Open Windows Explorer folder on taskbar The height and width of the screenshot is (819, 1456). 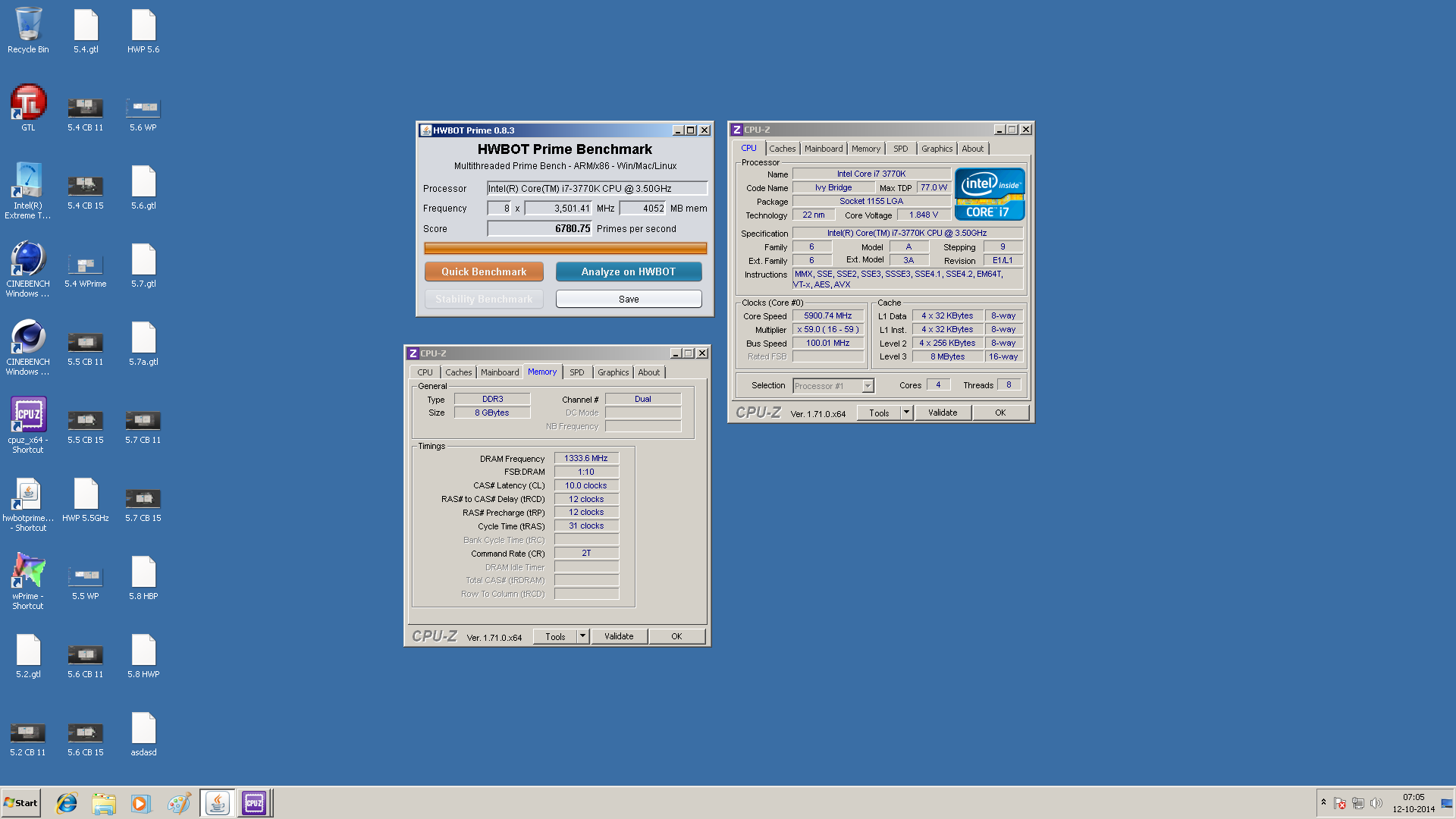tap(104, 803)
